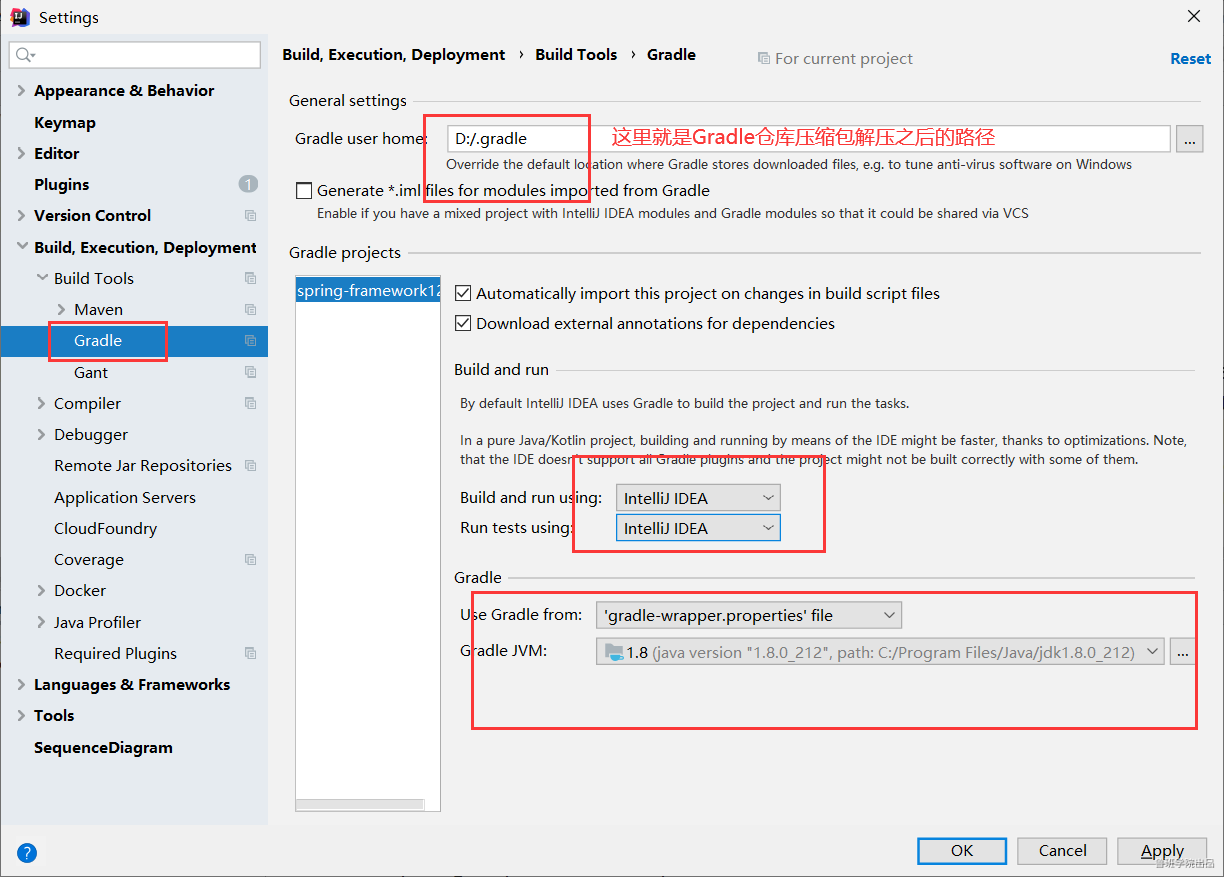Toggle Automatically import this project checkbox
The image size is (1224, 877).
coord(463,293)
